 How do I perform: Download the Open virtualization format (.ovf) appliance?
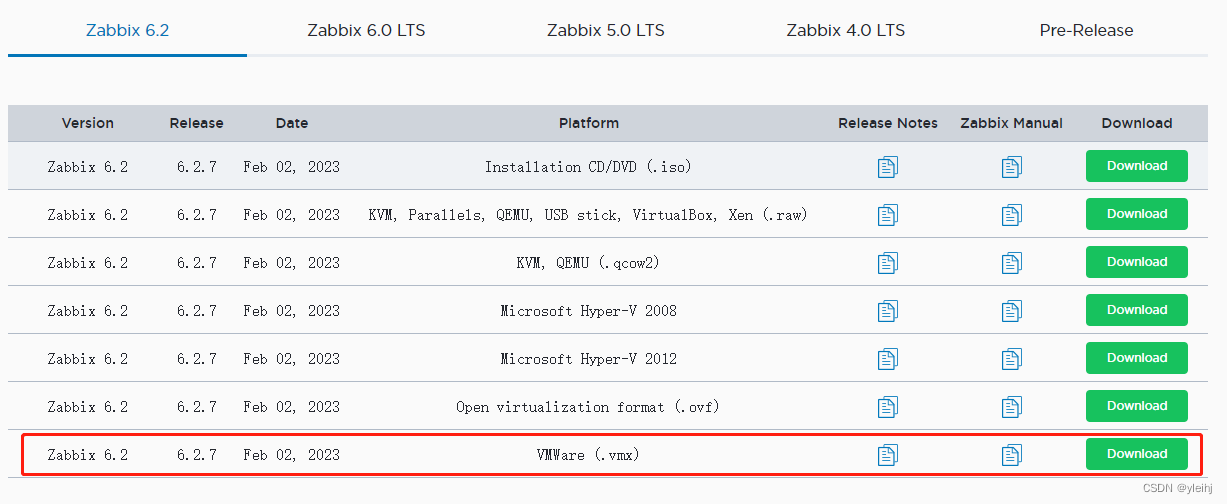(1136, 406)
